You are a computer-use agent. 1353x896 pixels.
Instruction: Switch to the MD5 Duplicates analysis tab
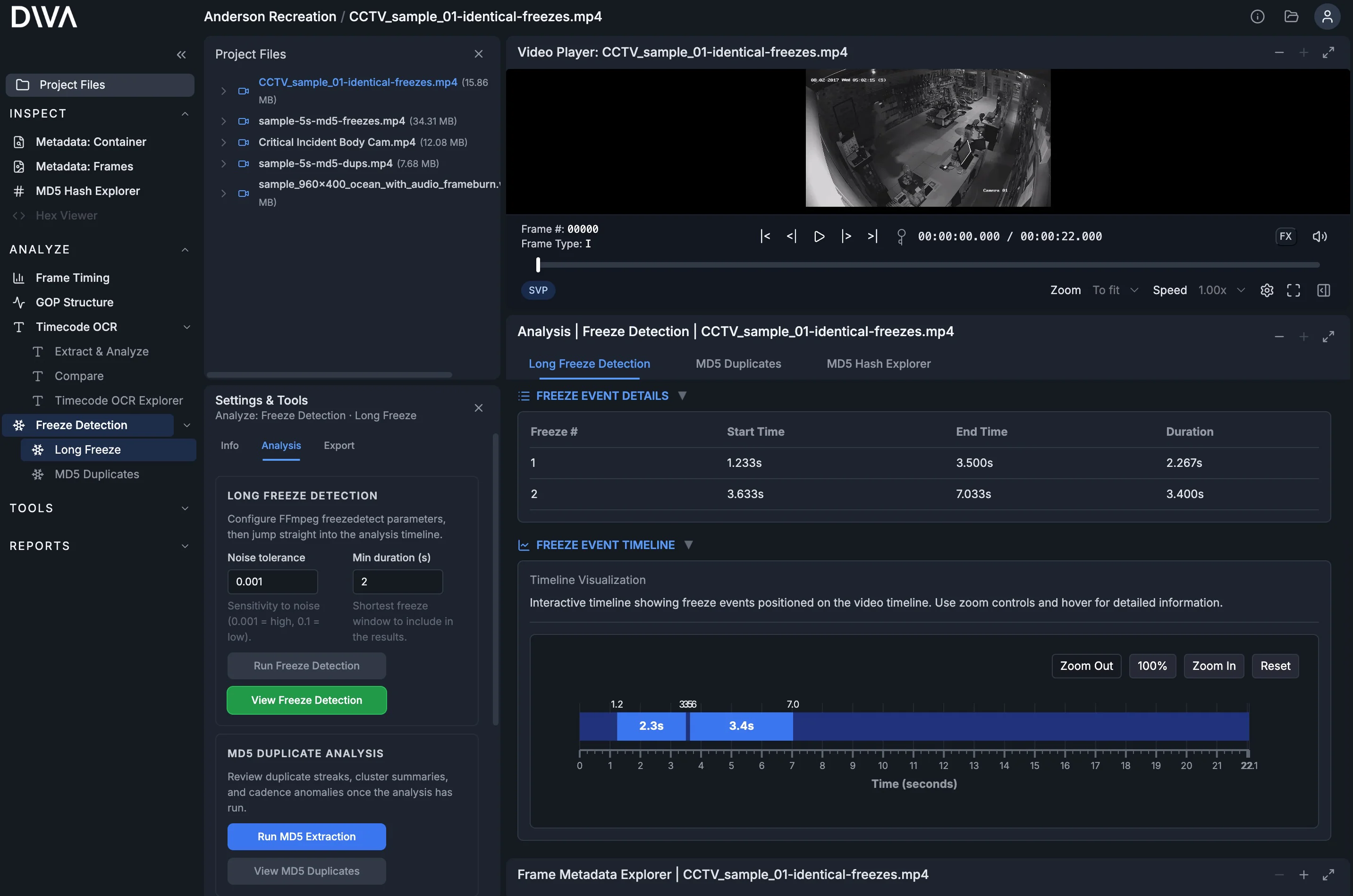click(x=738, y=363)
